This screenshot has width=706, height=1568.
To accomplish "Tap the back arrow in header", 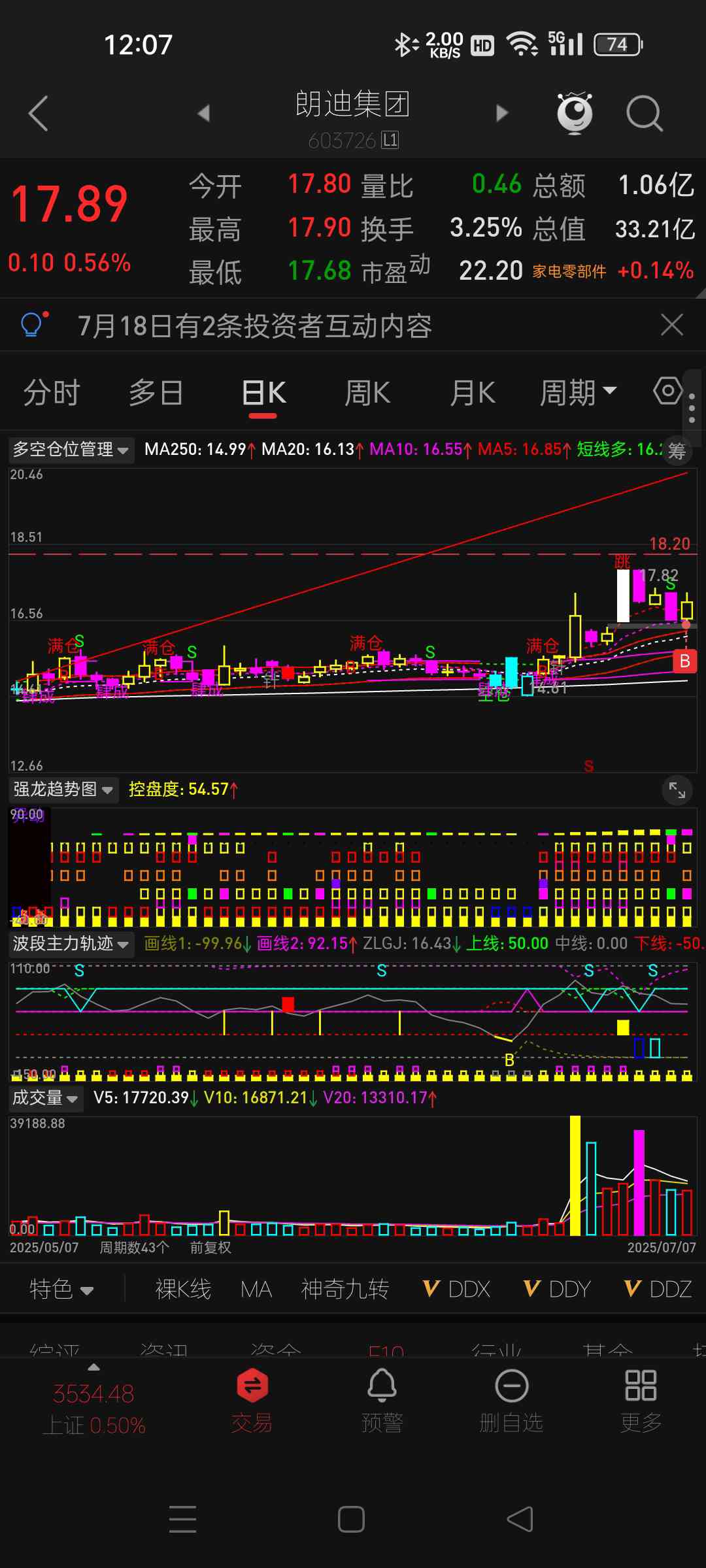I will point(39,114).
